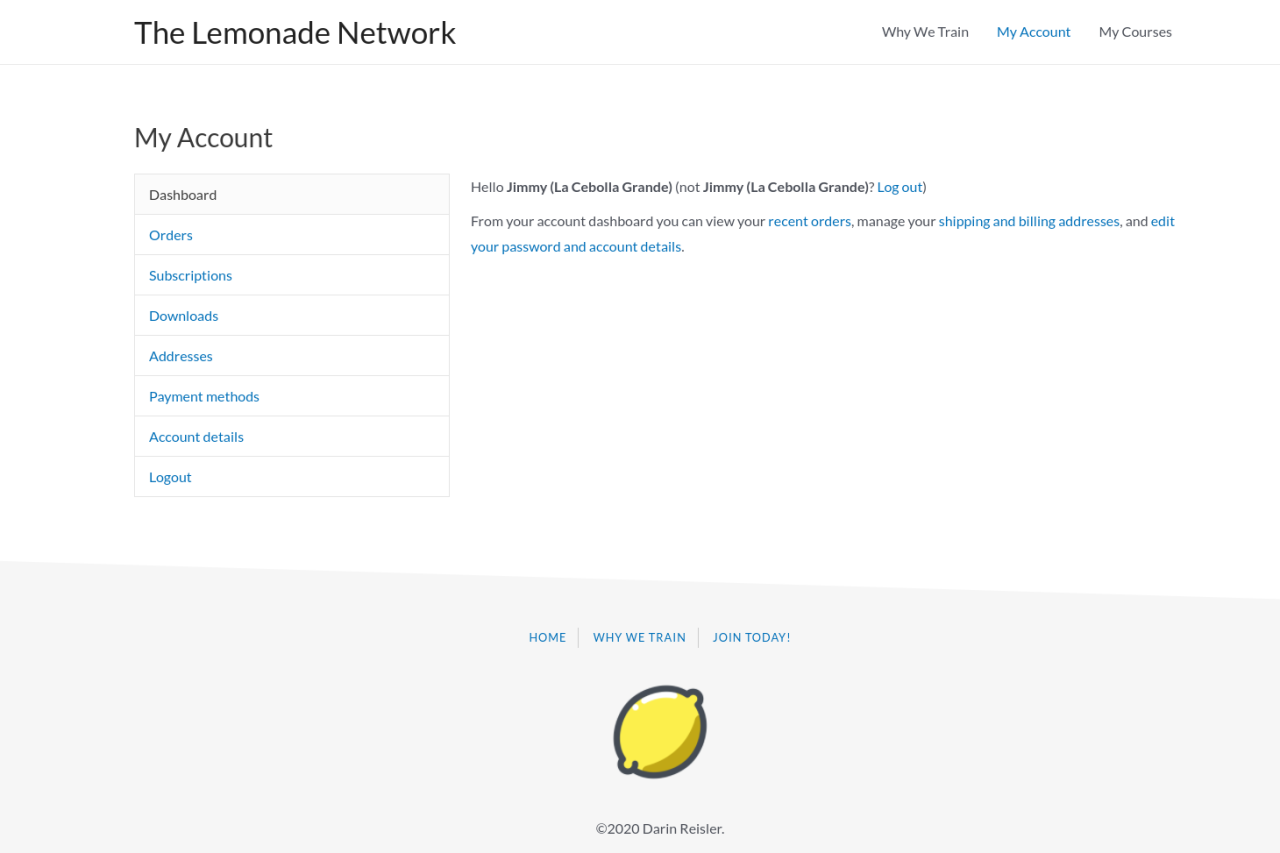Click the JOIN TODAY! footer link

pyautogui.click(x=751, y=637)
